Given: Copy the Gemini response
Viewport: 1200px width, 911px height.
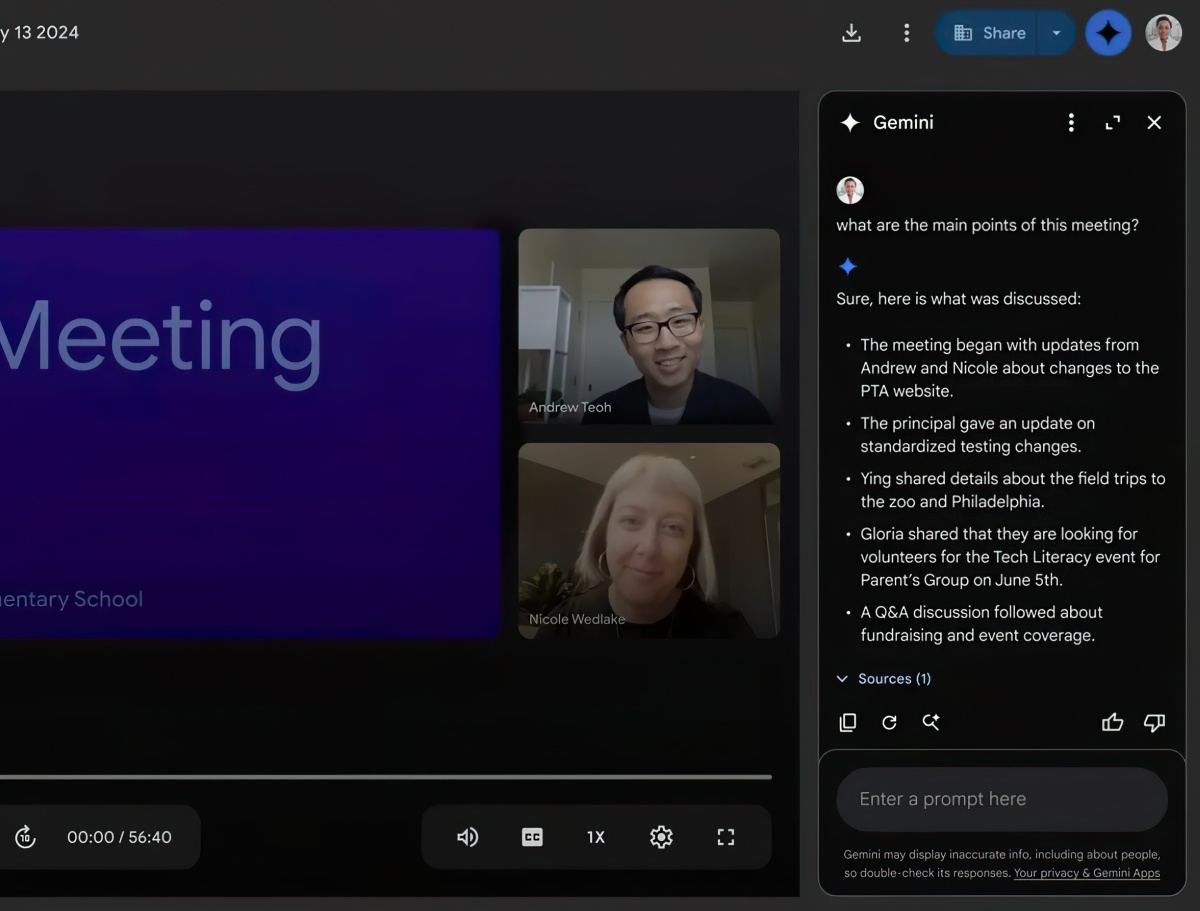Looking at the screenshot, I should point(848,722).
